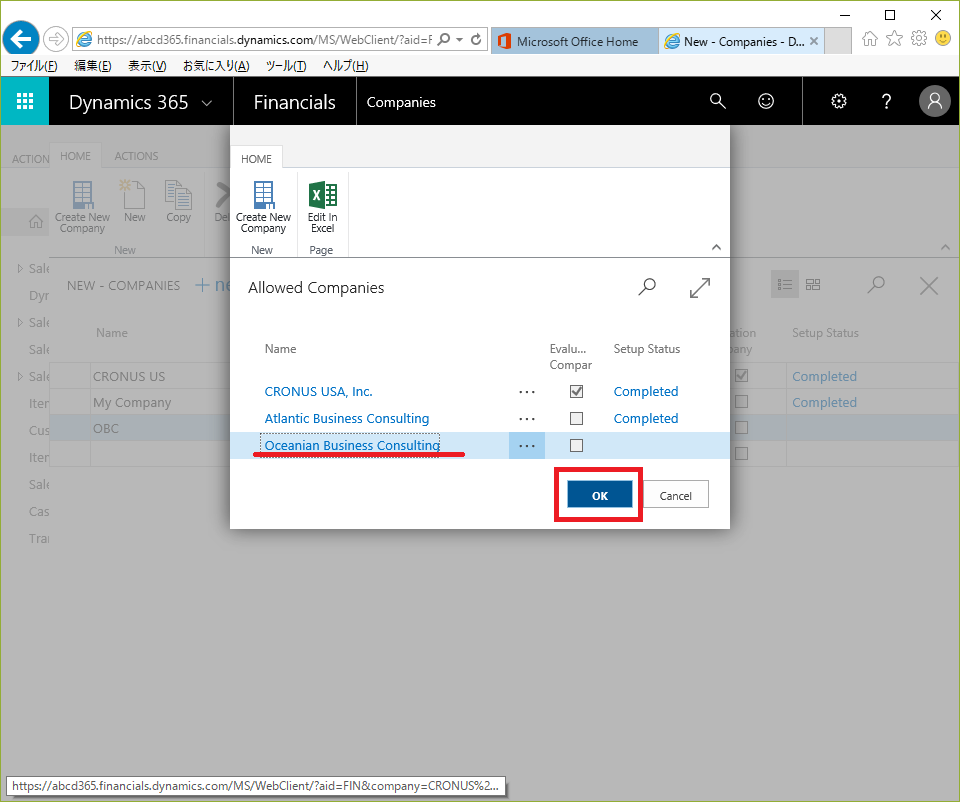Click the help question mark icon
The width and height of the screenshot is (960, 802).
click(886, 101)
